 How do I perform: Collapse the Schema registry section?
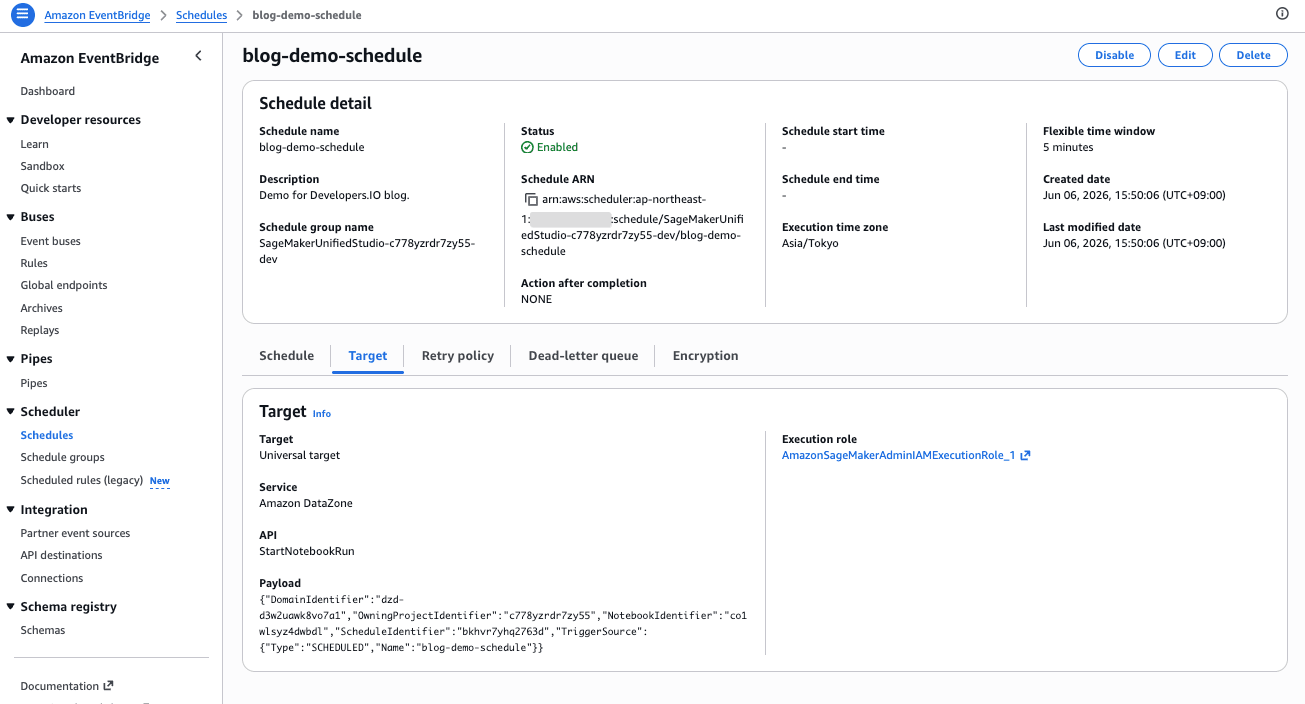[10, 607]
